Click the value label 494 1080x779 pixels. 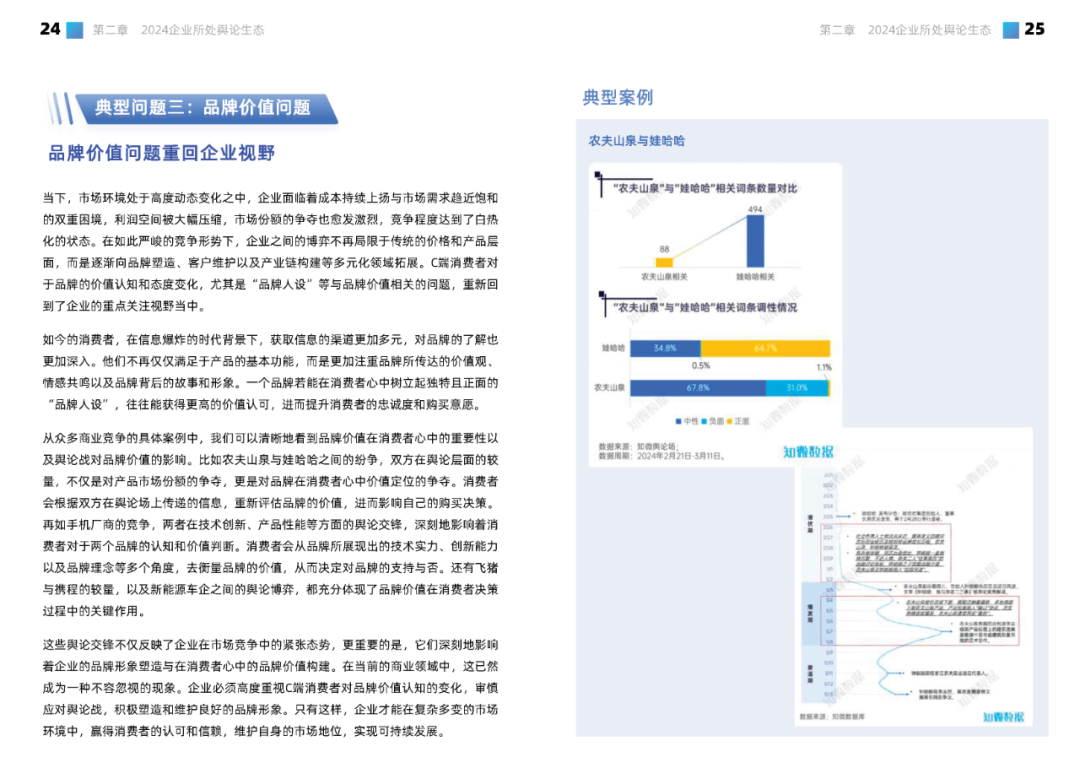[755, 209]
